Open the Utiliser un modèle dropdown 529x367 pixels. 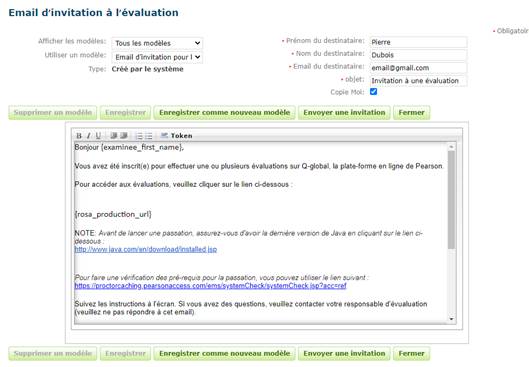click(x=157, y=57)
